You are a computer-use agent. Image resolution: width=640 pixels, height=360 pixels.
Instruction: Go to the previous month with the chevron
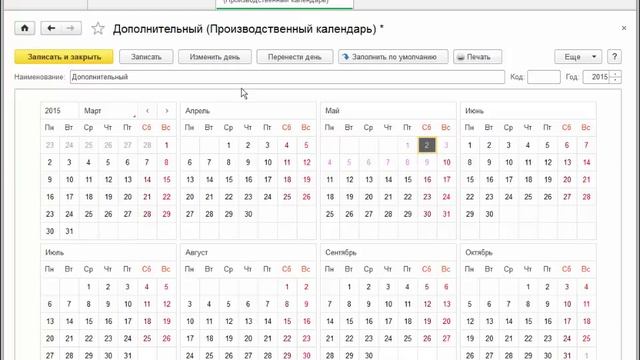click(147, 111)
